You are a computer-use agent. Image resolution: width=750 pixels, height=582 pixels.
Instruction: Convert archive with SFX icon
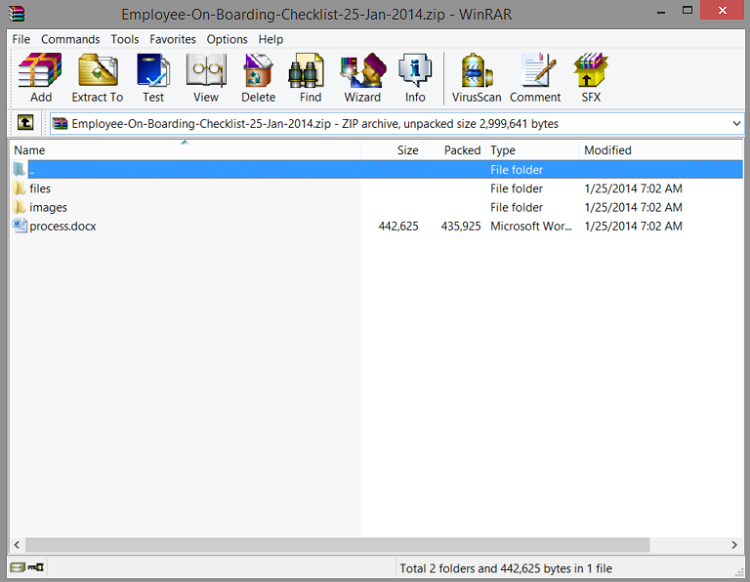[591, 78]
